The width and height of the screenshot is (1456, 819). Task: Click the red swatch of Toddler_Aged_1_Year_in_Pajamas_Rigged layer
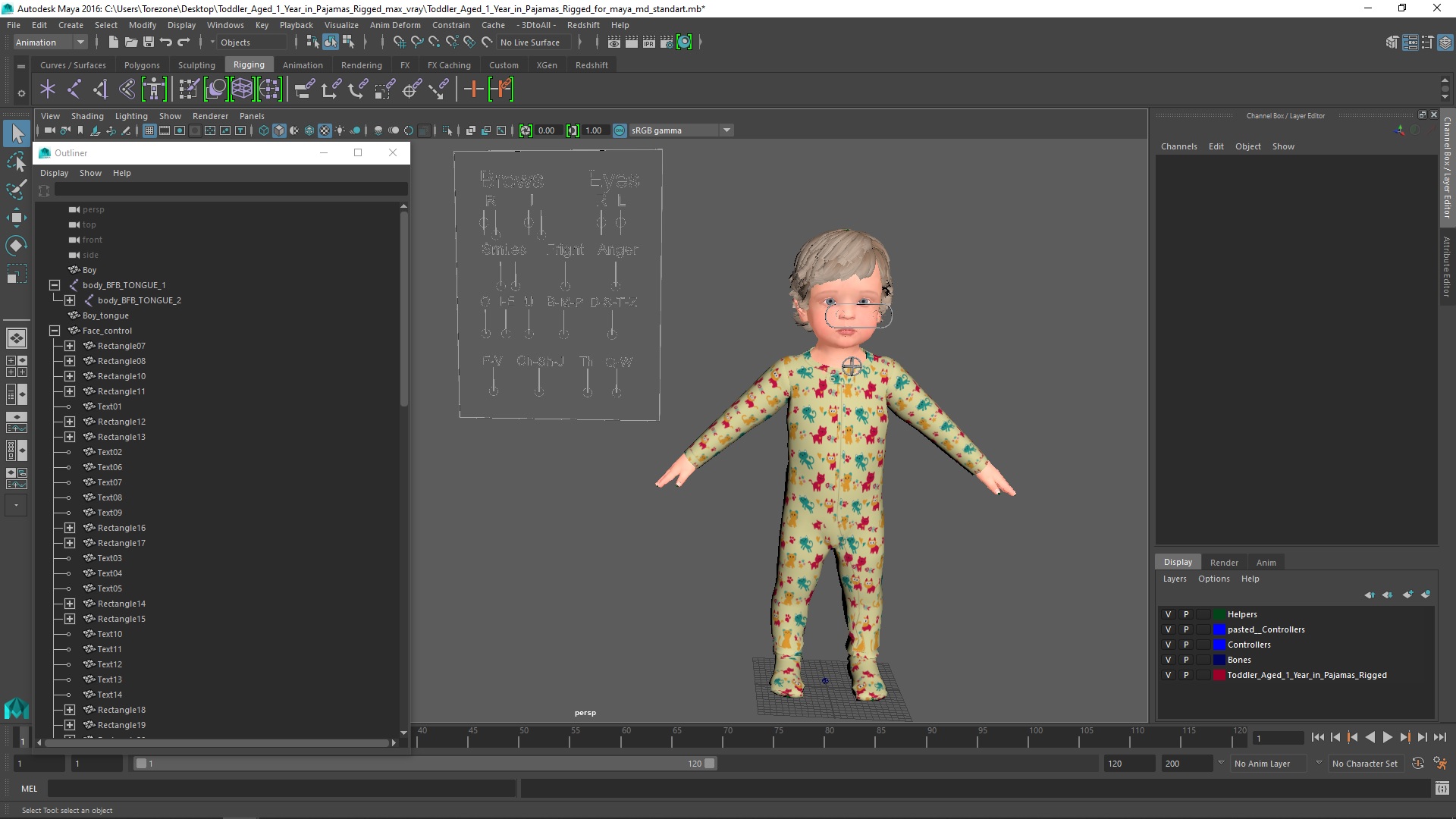point(1219,675)
